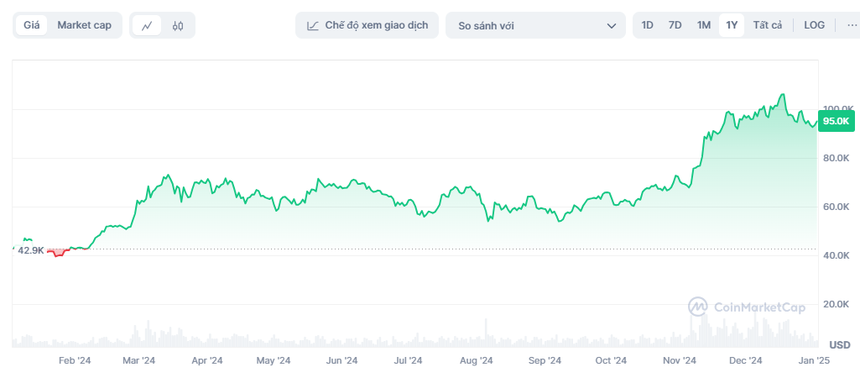Viewport: 860px width, 383px height.
Task: Select the 1Y time range
Action: (x=732, y=25)
